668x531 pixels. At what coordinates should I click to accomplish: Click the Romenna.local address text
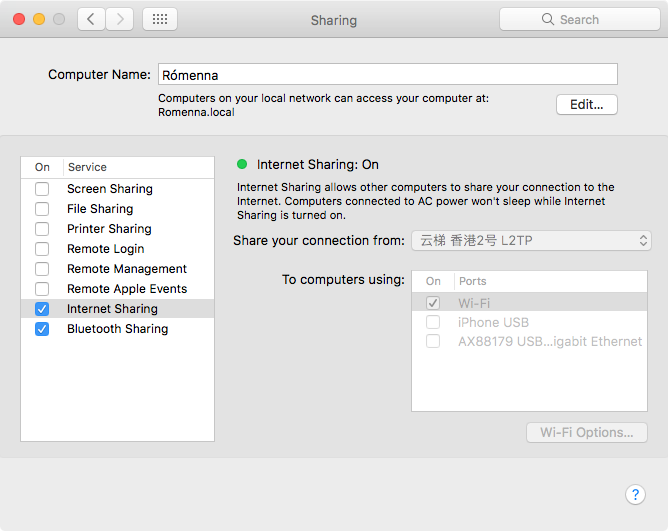pyautogui.click(x=196, y=113)
